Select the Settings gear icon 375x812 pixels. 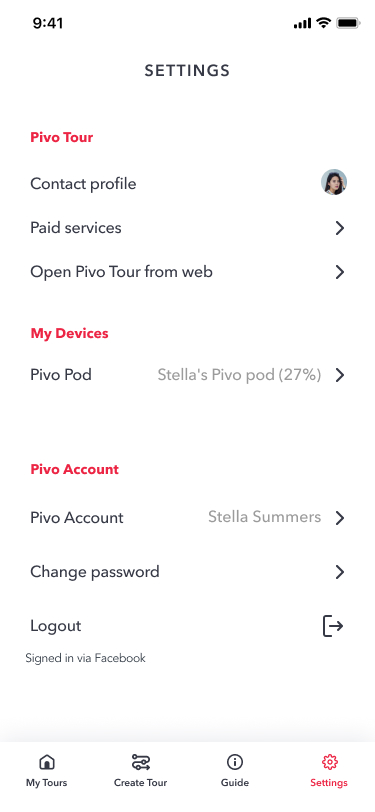coord(329,762)
